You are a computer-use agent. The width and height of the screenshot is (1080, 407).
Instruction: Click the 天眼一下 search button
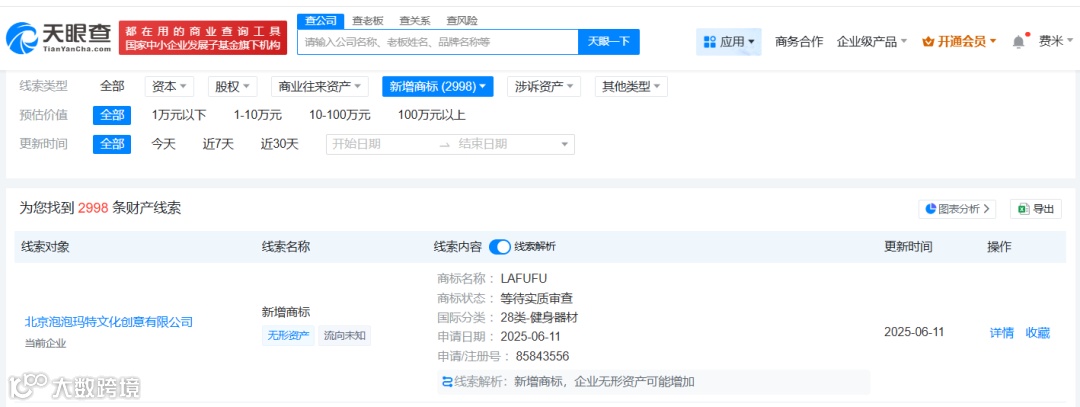click(609, 41)
